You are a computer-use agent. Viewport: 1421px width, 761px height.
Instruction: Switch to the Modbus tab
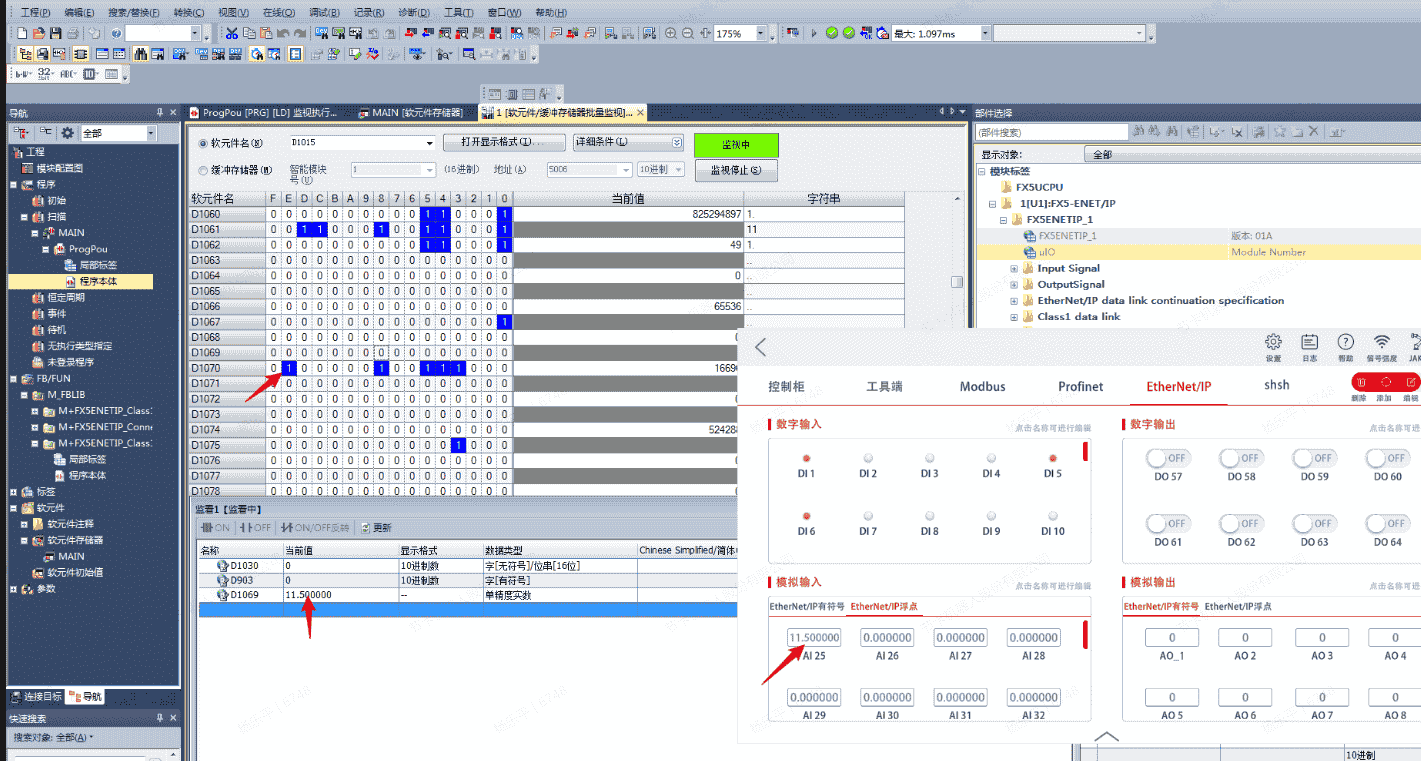982,386
